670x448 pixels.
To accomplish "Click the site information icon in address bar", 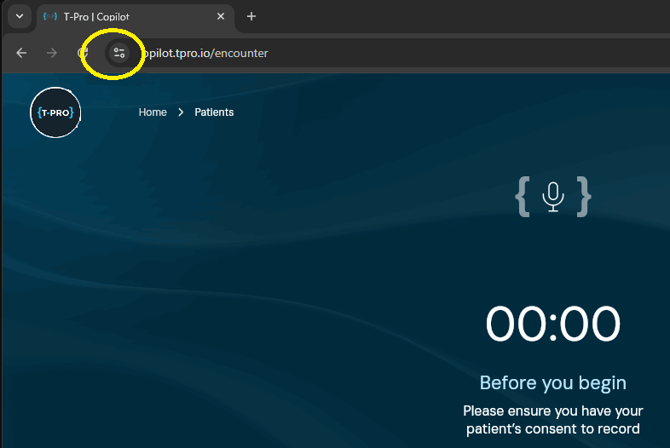I will [119, 53].
